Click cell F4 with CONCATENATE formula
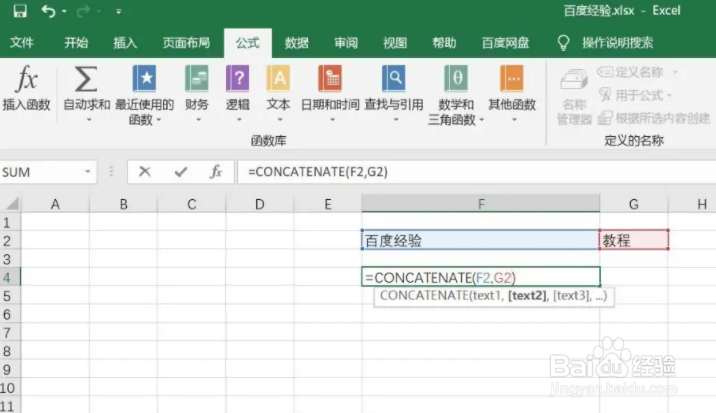 [481, 277]
